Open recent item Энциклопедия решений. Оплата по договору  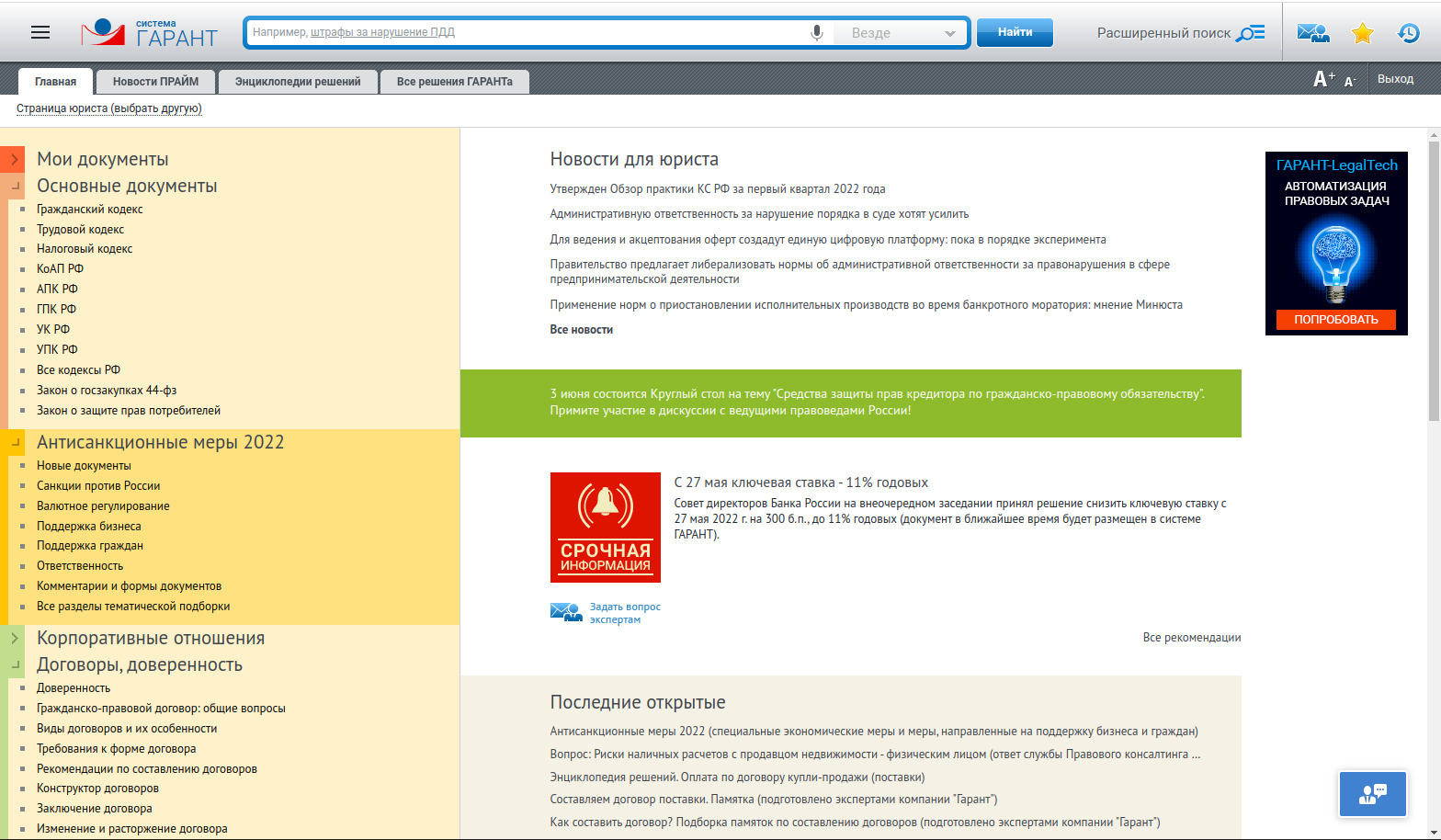(x=737, y=778)
